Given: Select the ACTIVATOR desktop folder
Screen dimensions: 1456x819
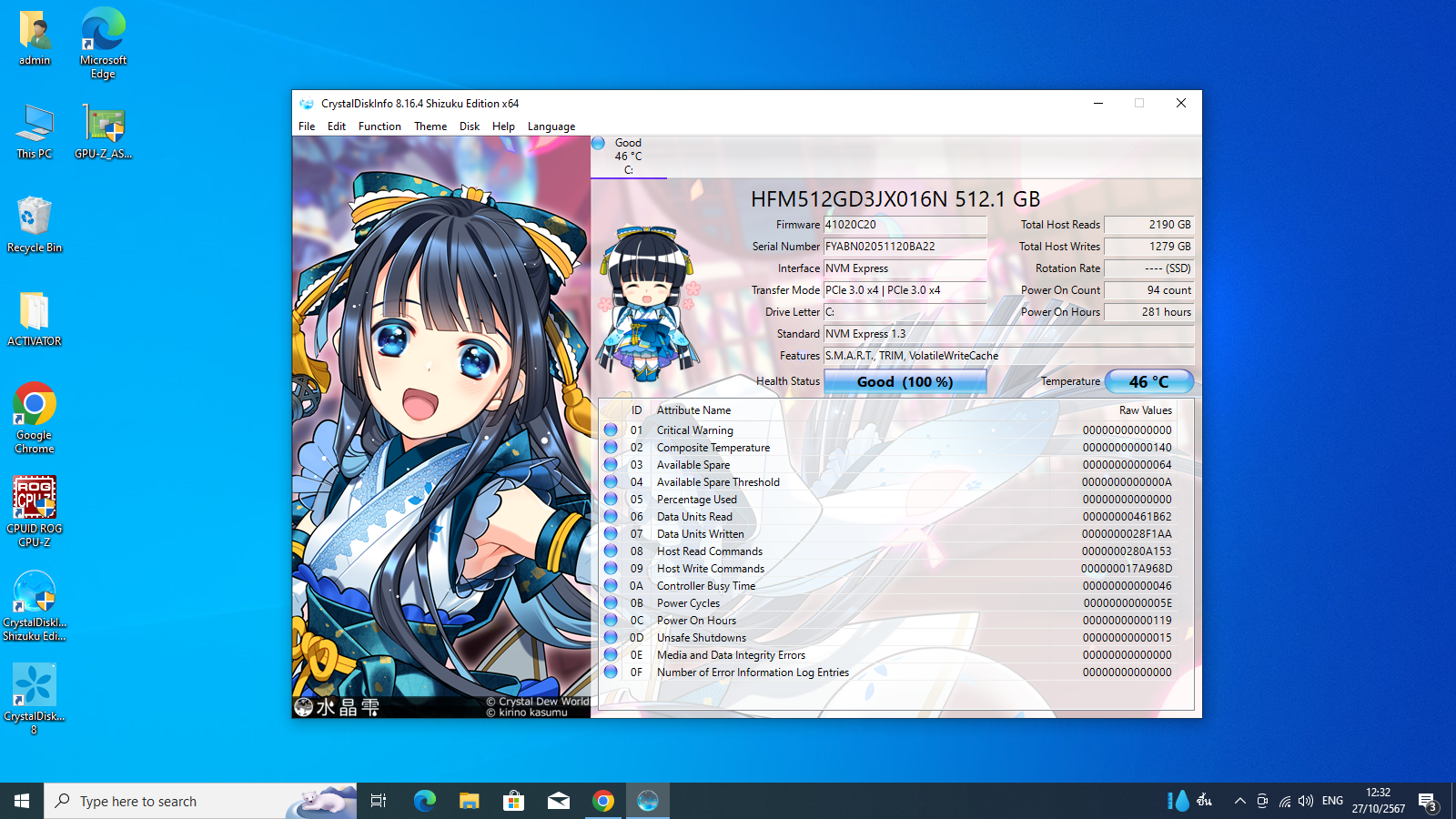Looking at the screenshot, I should coord(35,318).
